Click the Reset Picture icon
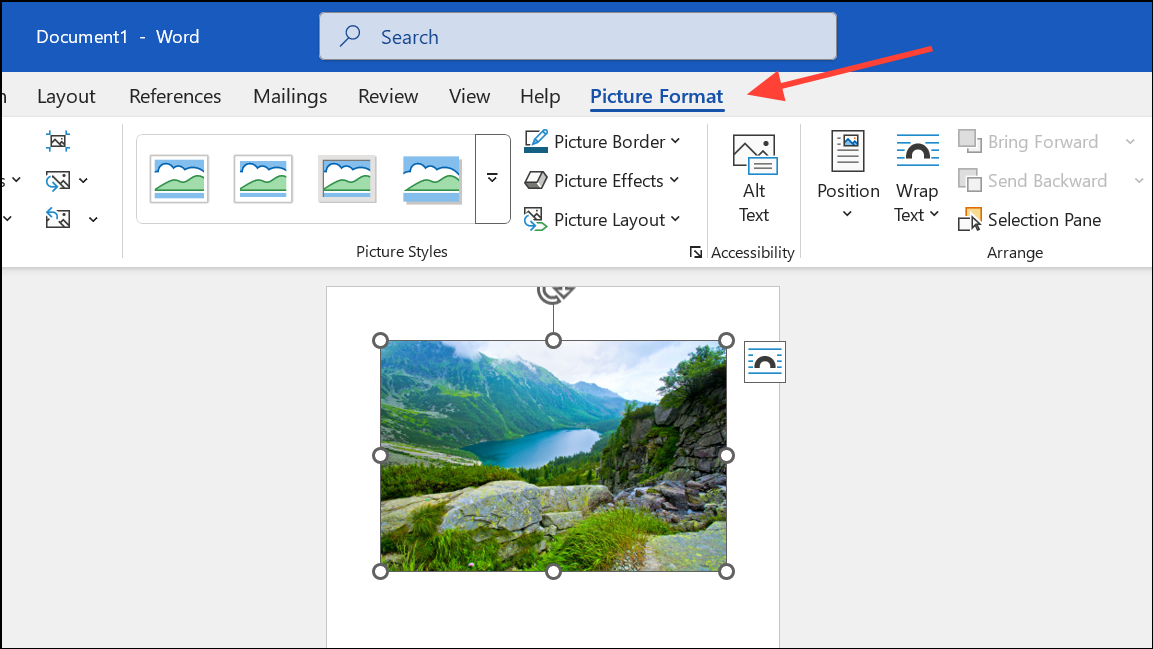Screen dimensions: 1153x649 point(58,218)
